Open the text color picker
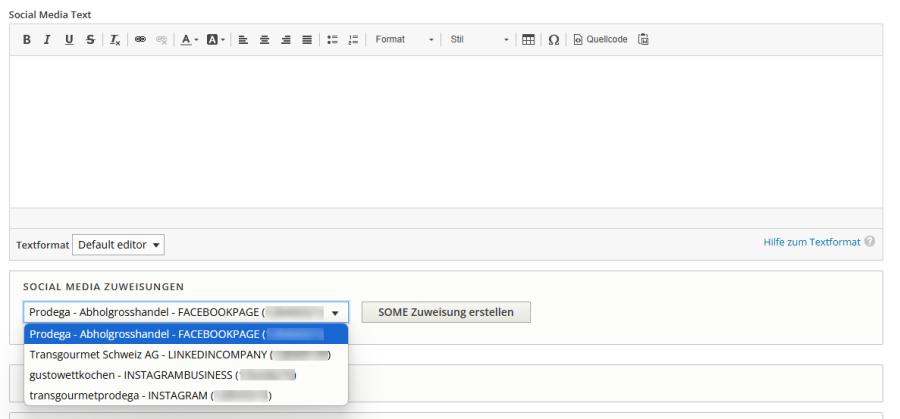This screenshot has height=419, width=900. [x=189, y=40]
